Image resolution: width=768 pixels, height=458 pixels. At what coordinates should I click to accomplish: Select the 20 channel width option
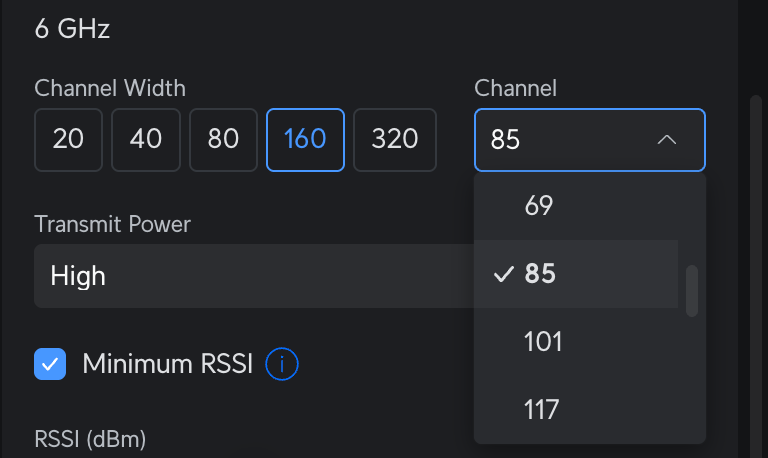coord(68,139)
